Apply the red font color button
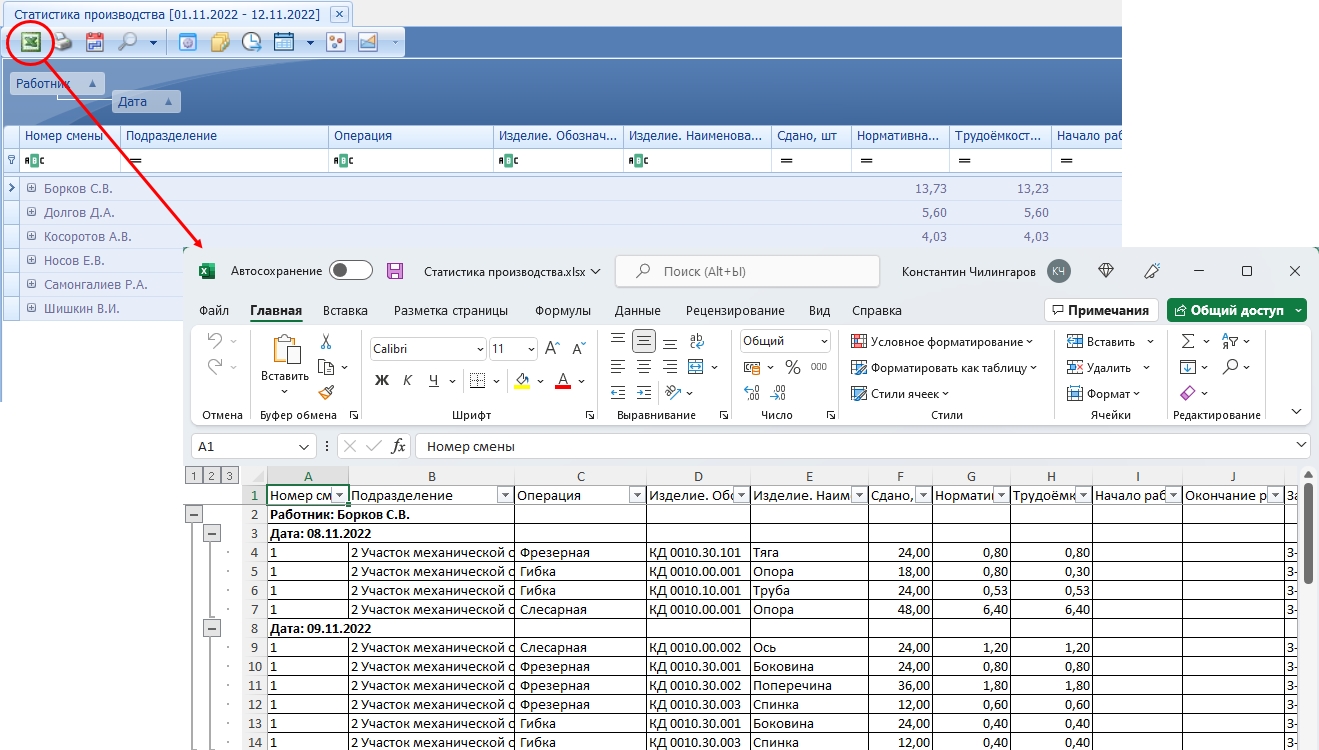The image size is (1319, 750). coord(562,380)
